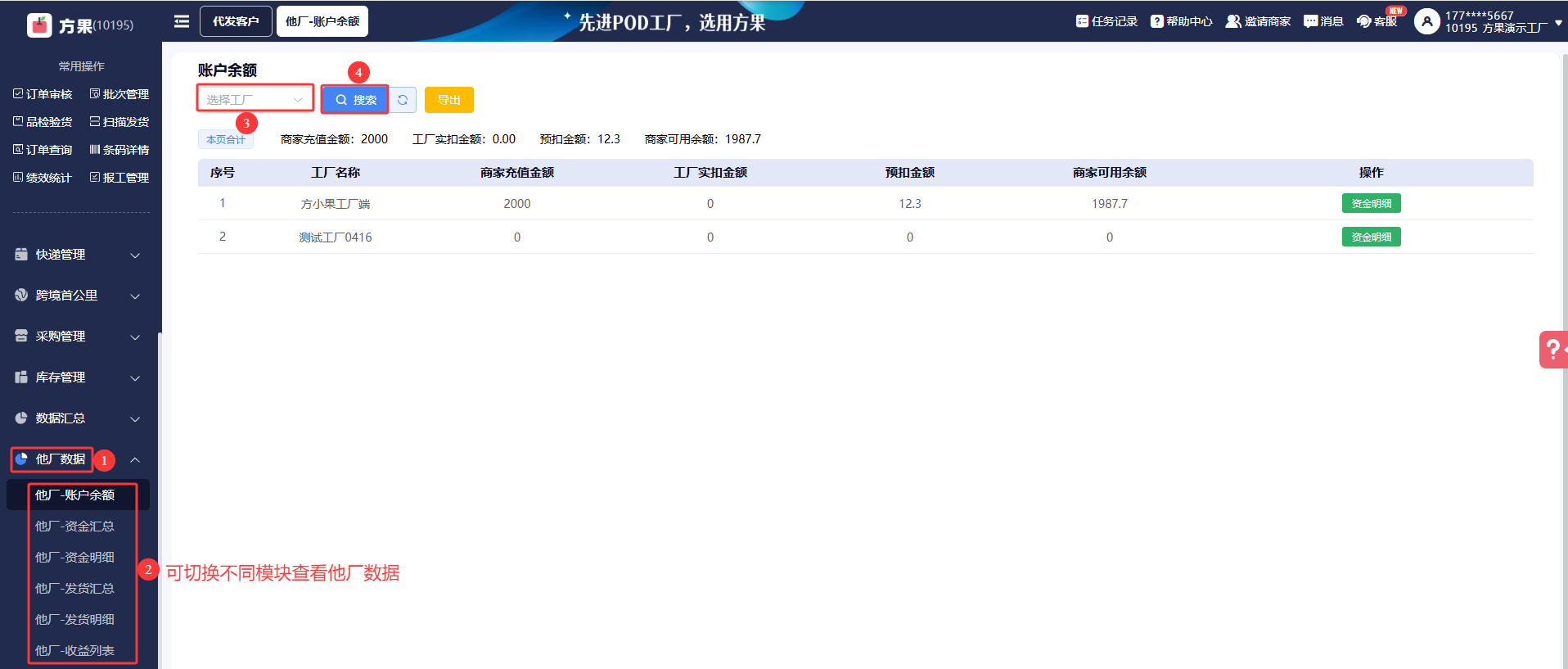Click the 12.3 pre-deduction cell
Viewport: 1568px width, 669px height.
coord(910,204)
